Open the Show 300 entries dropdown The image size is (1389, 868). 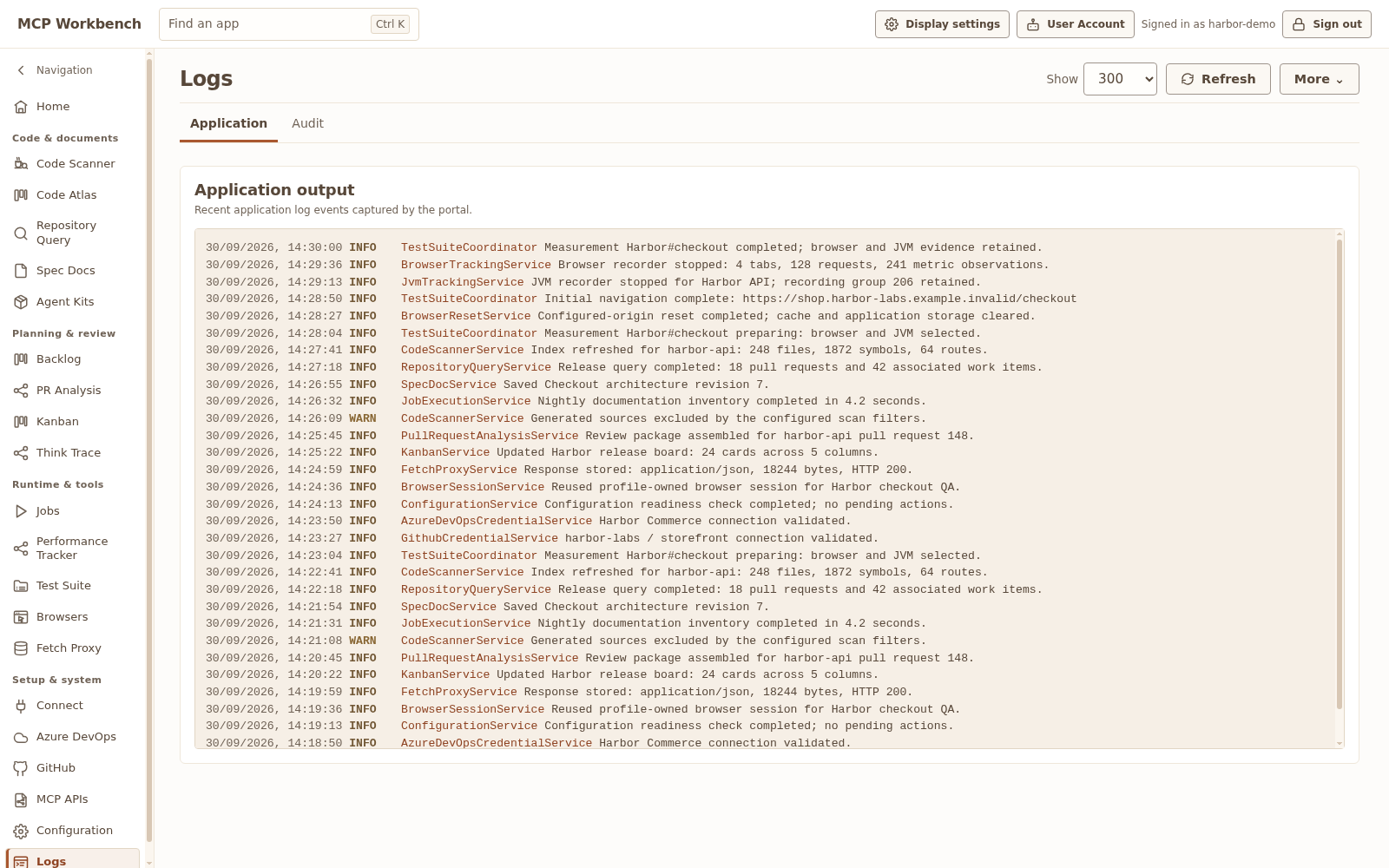tap(1120, 79)
